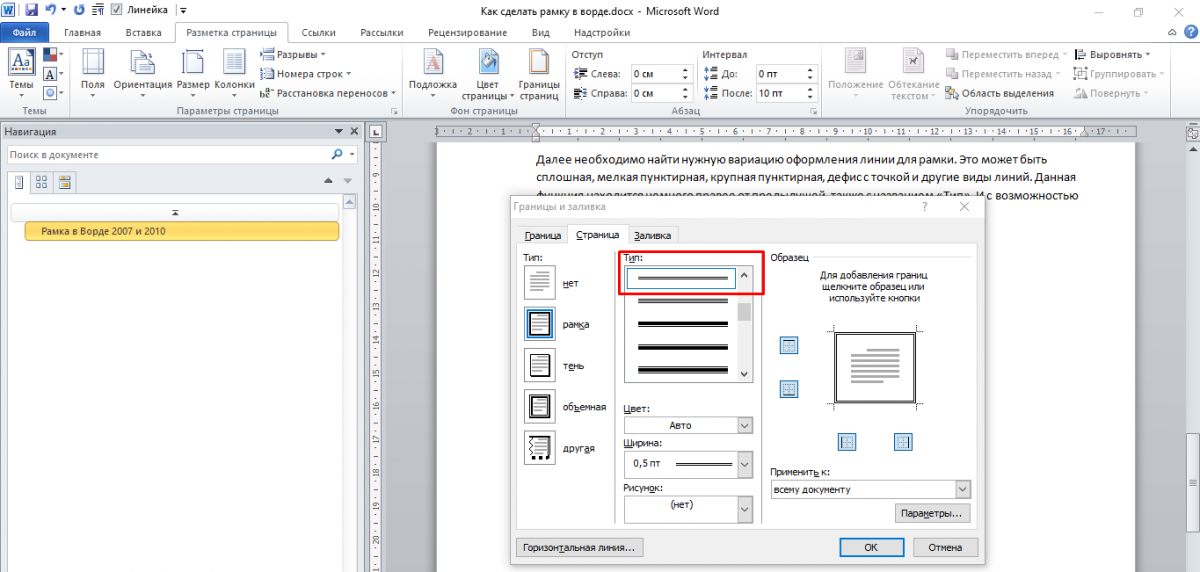The height and width of the screenshot is (572, 1200).
Task: Toggle the ruler button above vertical scrollbar
Action: [x=1191, y=132]
